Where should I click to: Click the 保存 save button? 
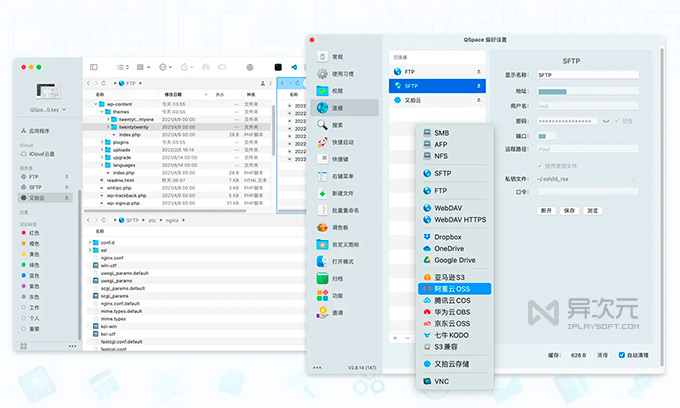[x=569, y=211]
